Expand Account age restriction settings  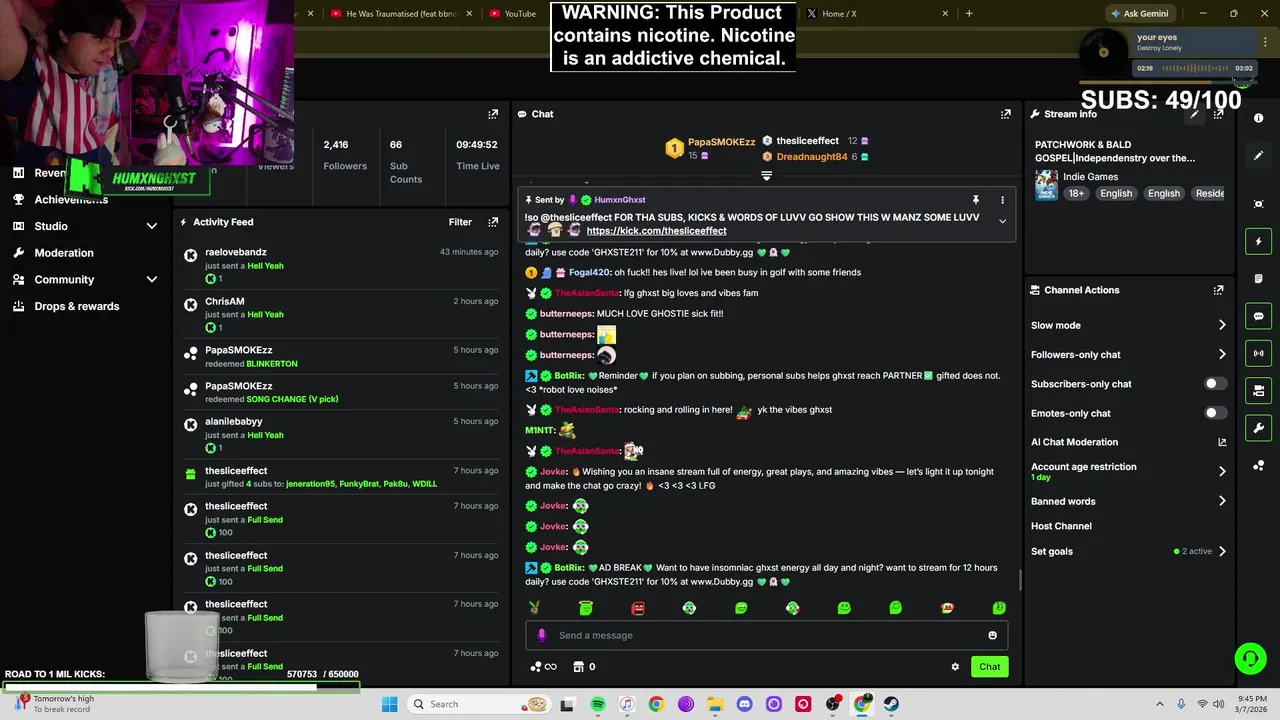[x=1222, y=471]
